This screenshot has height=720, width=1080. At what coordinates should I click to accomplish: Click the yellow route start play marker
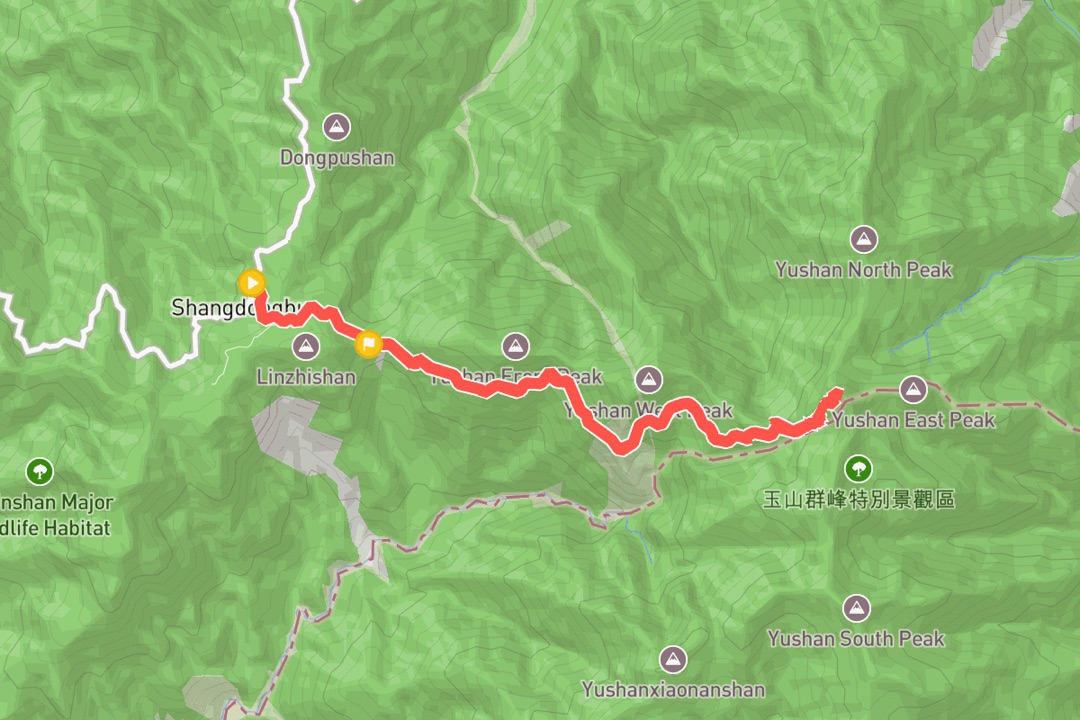251,283
